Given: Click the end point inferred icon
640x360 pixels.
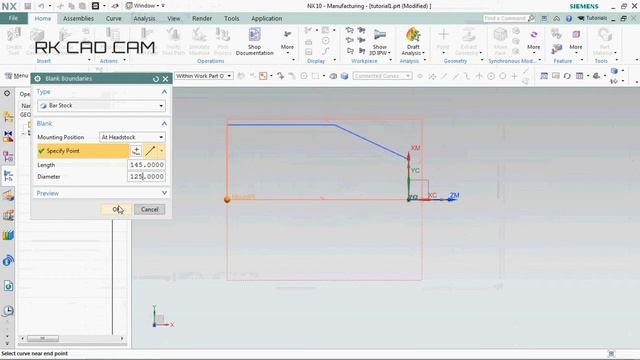Looking at the screenshot, I should [150, 151].
